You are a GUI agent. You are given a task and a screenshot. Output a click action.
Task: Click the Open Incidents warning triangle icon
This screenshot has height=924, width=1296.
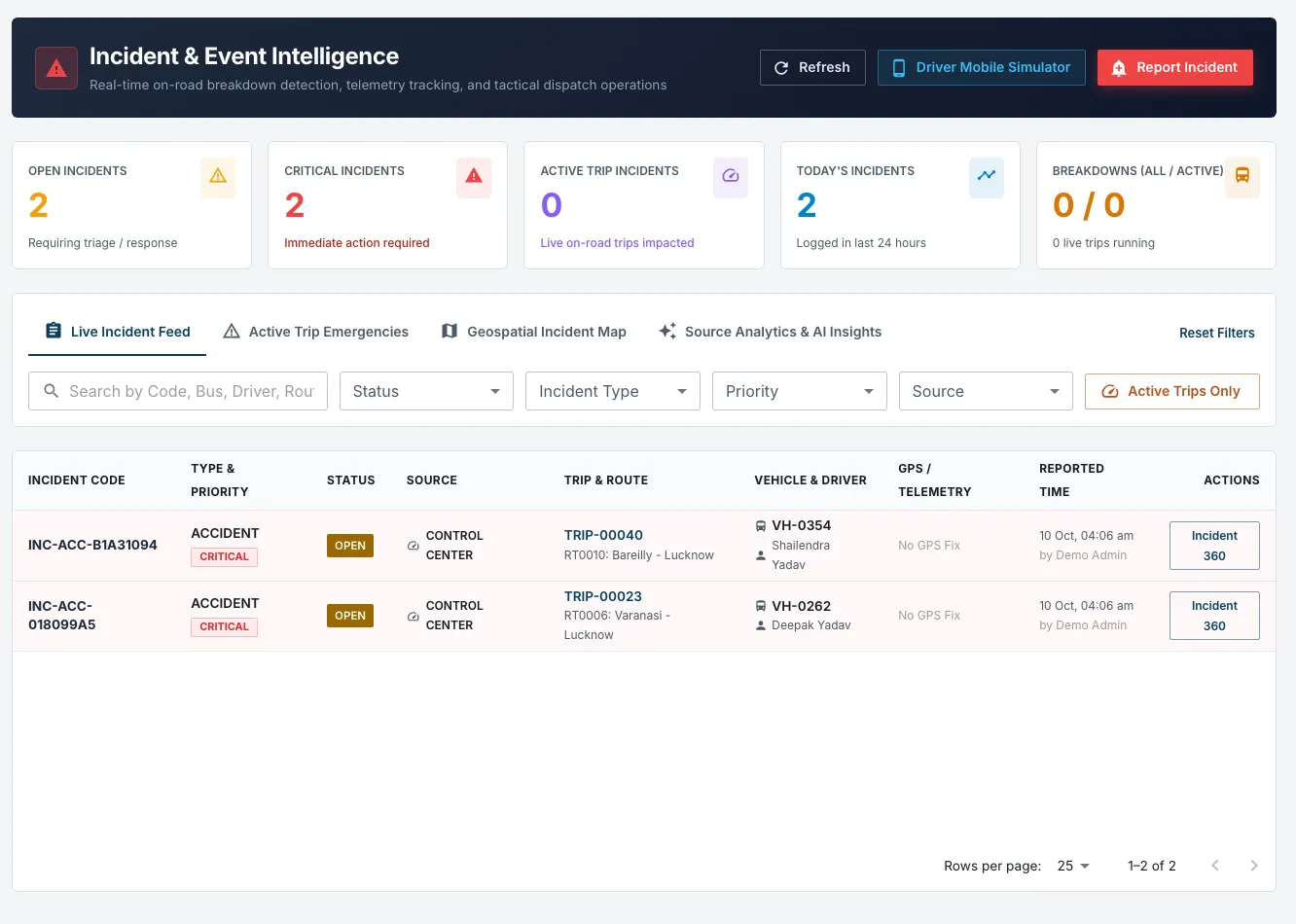(x=218, y=176)
